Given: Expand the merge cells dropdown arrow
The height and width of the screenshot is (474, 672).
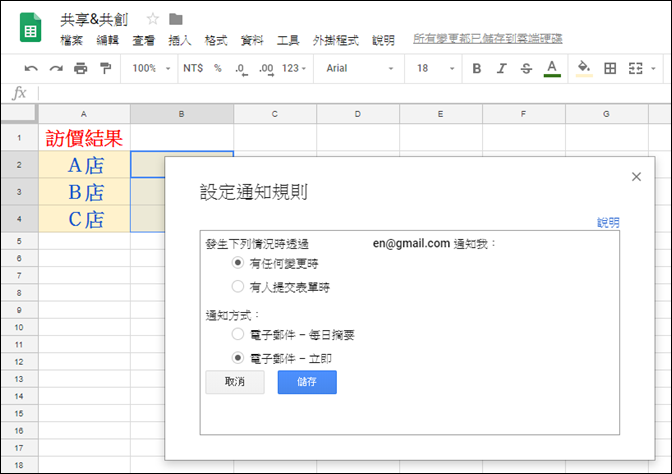Looking at the screenshot, I should coord(653,69).
